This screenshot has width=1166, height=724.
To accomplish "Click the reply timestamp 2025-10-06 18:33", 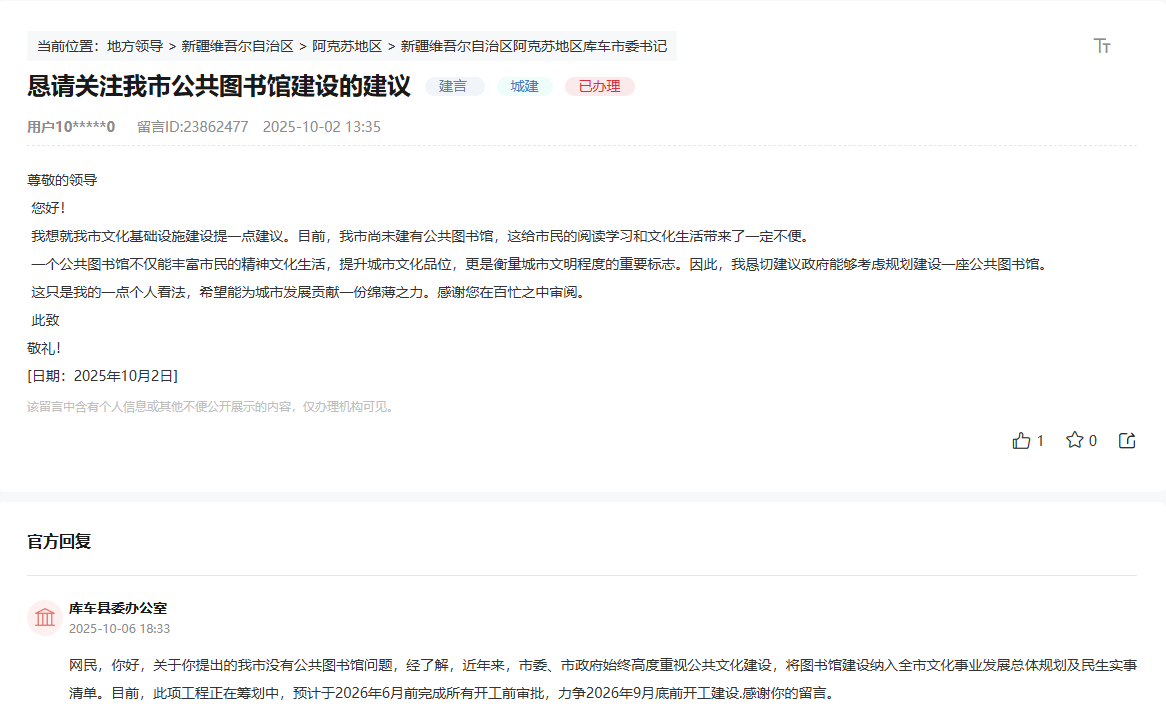I will pyautogui.click(x=119, y=629).
